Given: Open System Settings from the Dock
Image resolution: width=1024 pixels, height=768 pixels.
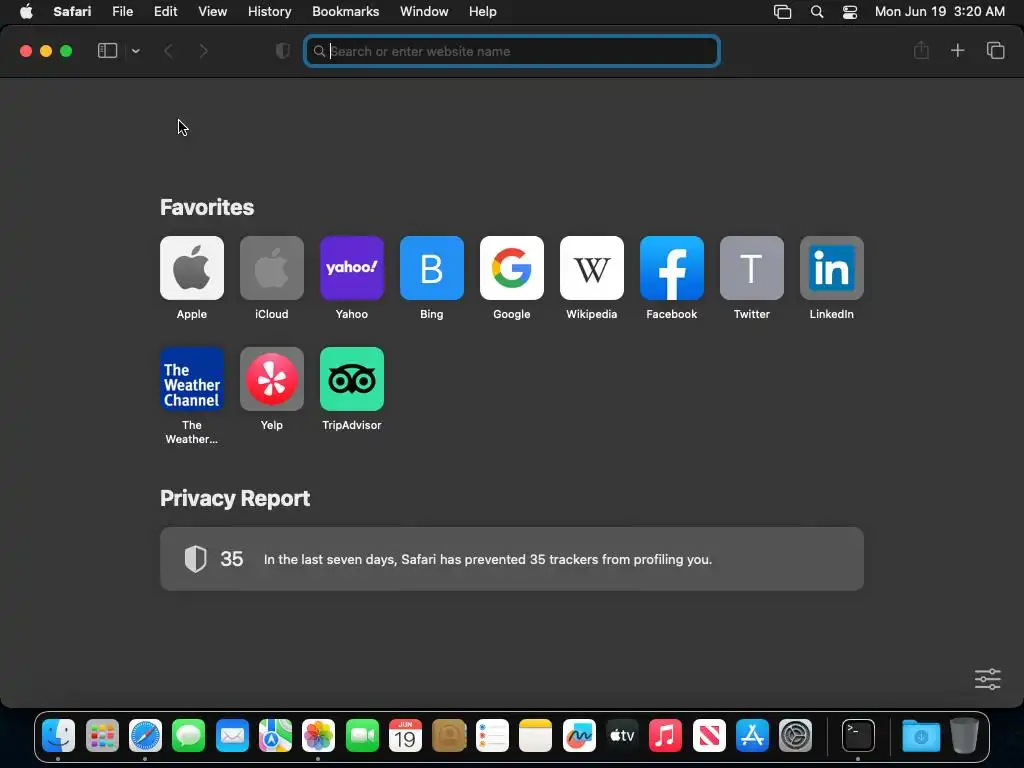Looking at the screenshot, I should pos(795,736).
